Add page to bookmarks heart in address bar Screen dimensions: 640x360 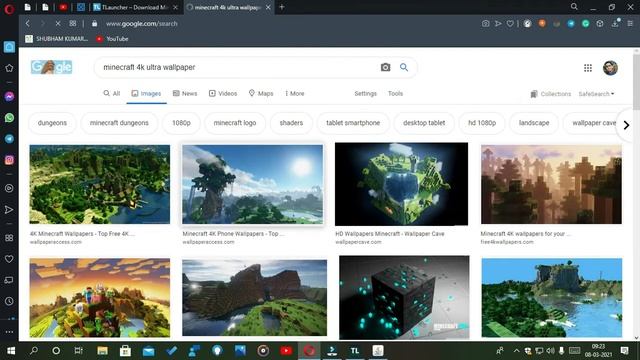pos(510,24)
